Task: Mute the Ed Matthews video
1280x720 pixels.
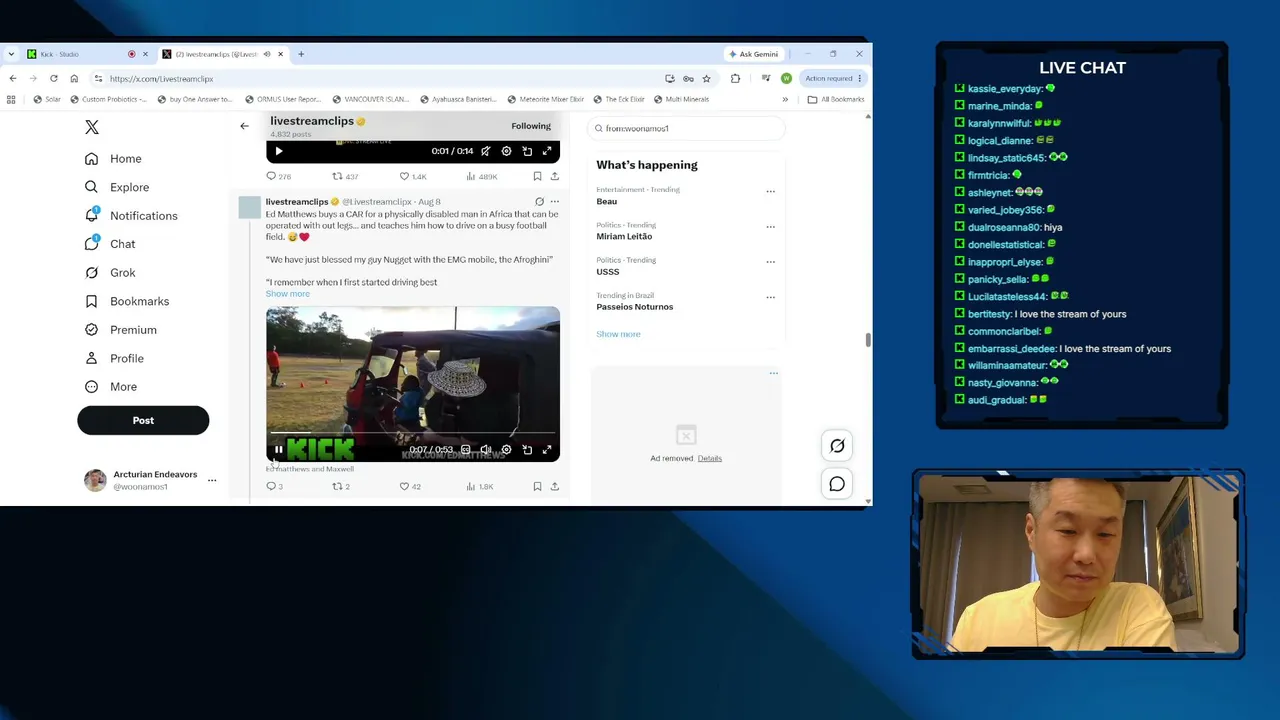Action: point(486,450)
